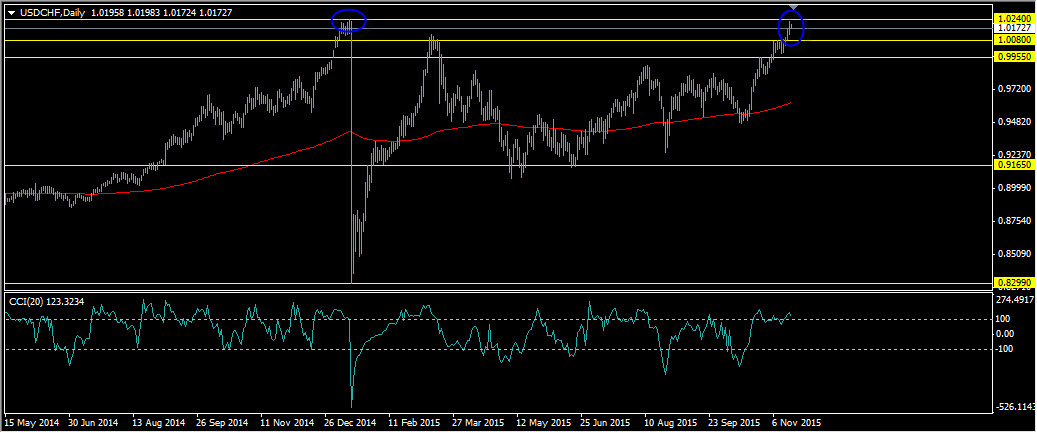The height and width of the screenshot is (433, 1037).
Task: Click the 15 May 2014 date label
Action: 31,421
